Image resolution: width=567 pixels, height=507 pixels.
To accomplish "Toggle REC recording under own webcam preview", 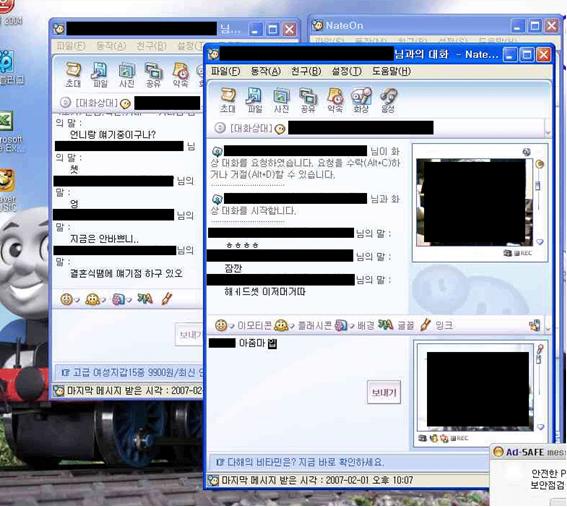I will [459, 438].
